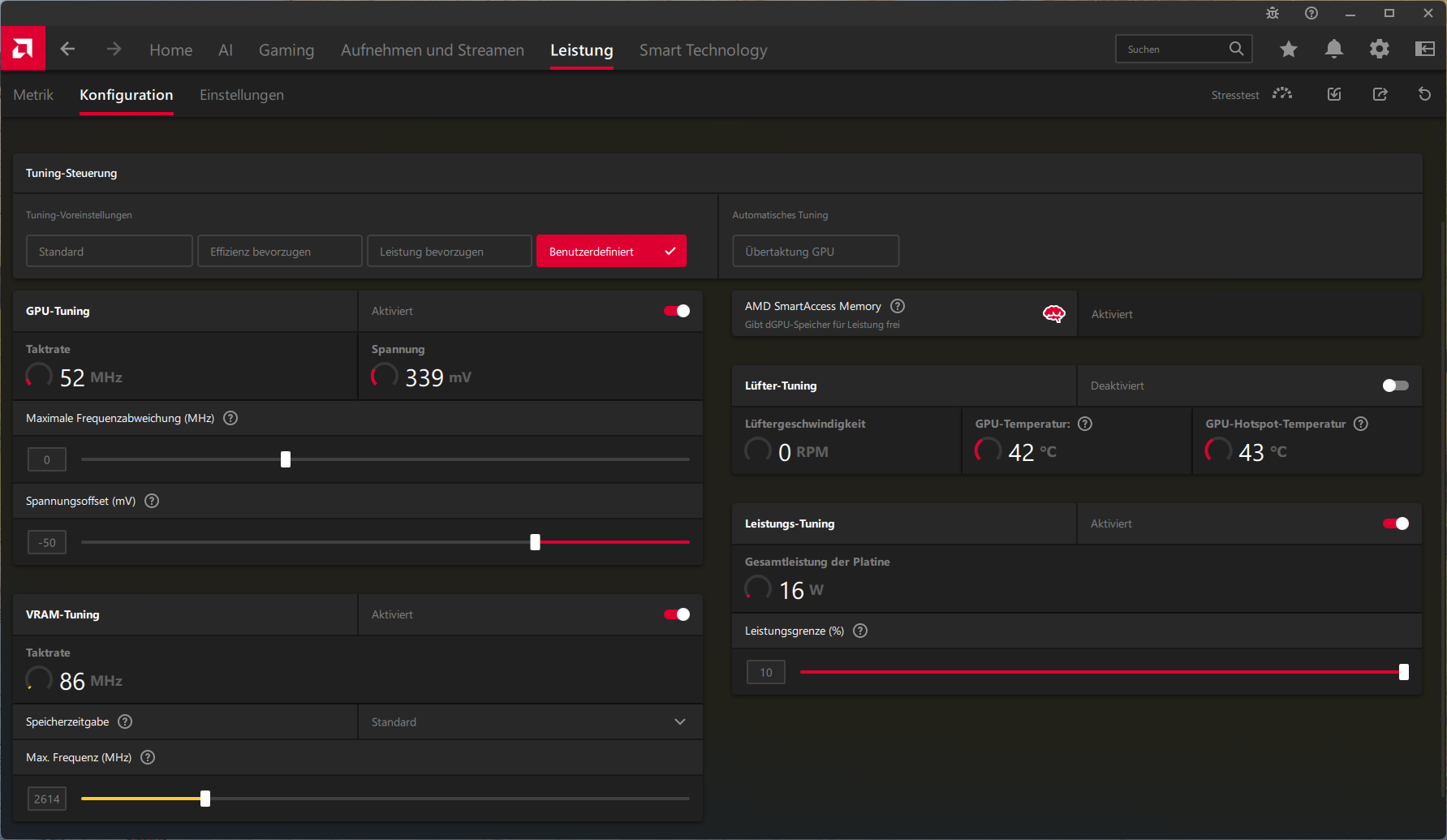Show help for AMD SmartAccess Memory
The width and height of the screenshot is (1447, 840).
[898, 306]
